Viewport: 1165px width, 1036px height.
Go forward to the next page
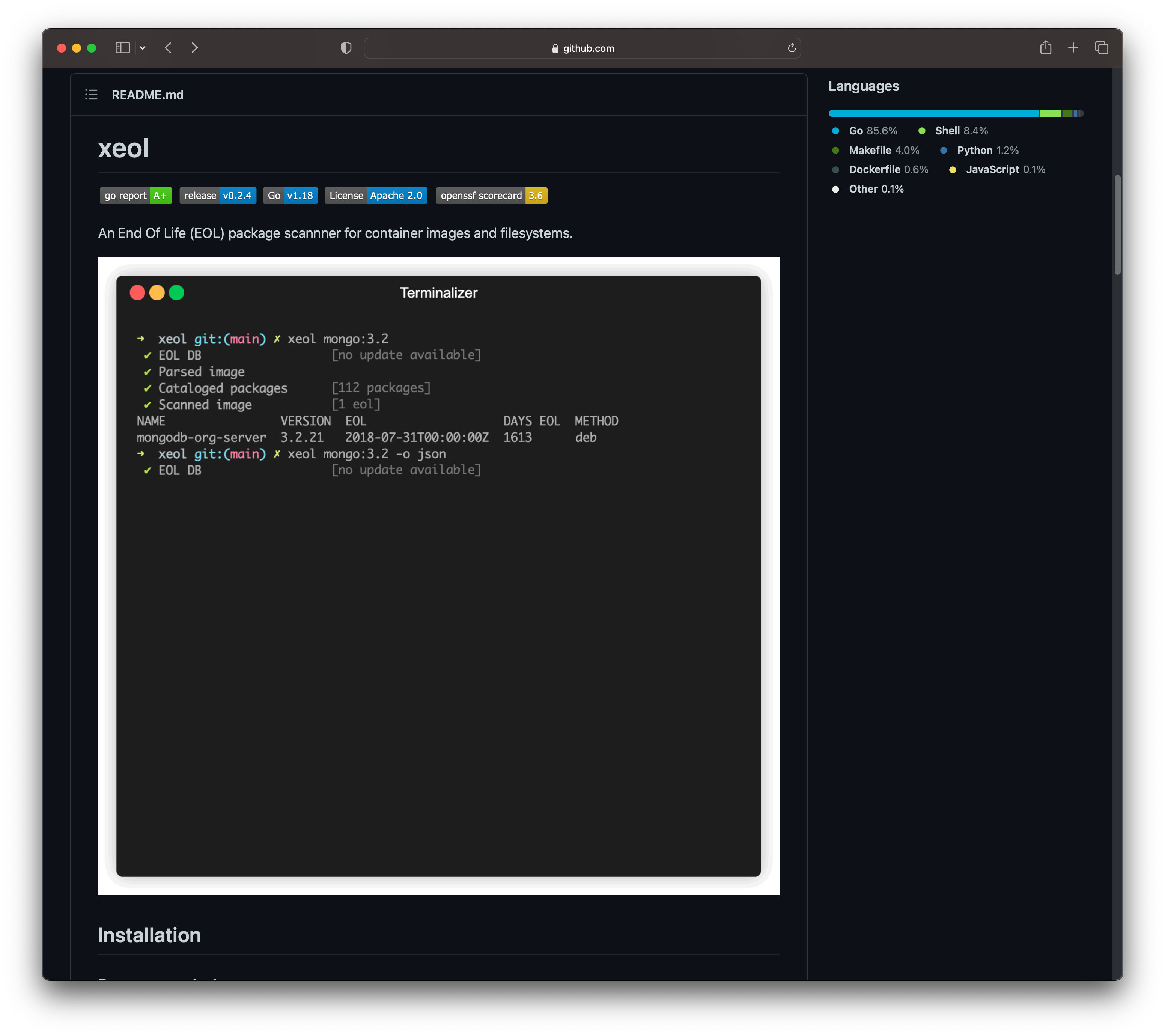click(195, 48)
